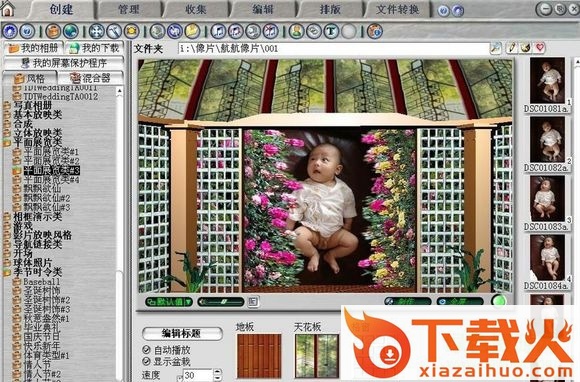Switch to the 混合器 tab

91,78
